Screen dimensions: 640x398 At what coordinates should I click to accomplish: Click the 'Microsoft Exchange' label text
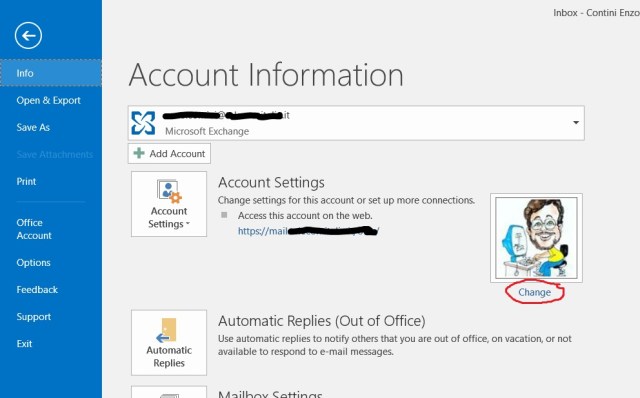pyautogui.click(x=207, y=131)
